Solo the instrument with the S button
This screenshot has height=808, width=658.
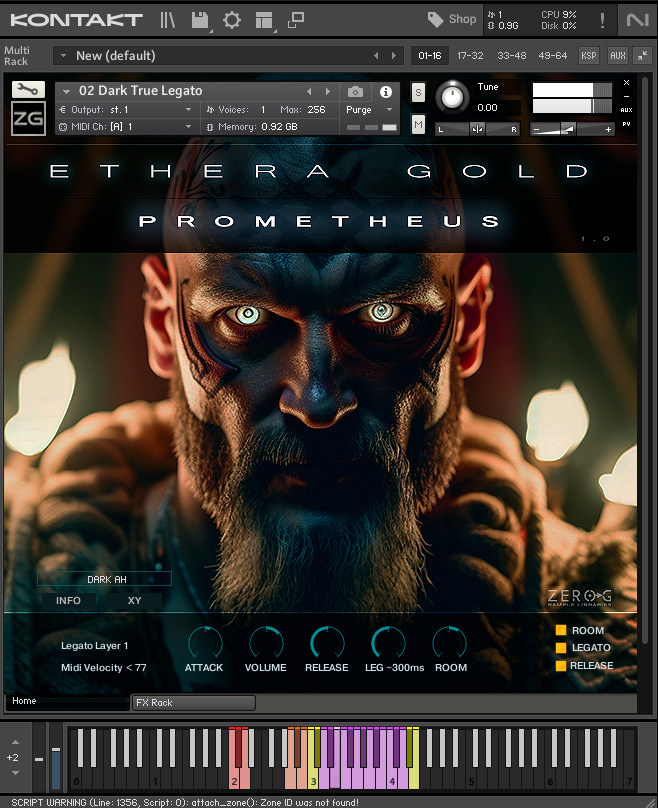(418, 92)
